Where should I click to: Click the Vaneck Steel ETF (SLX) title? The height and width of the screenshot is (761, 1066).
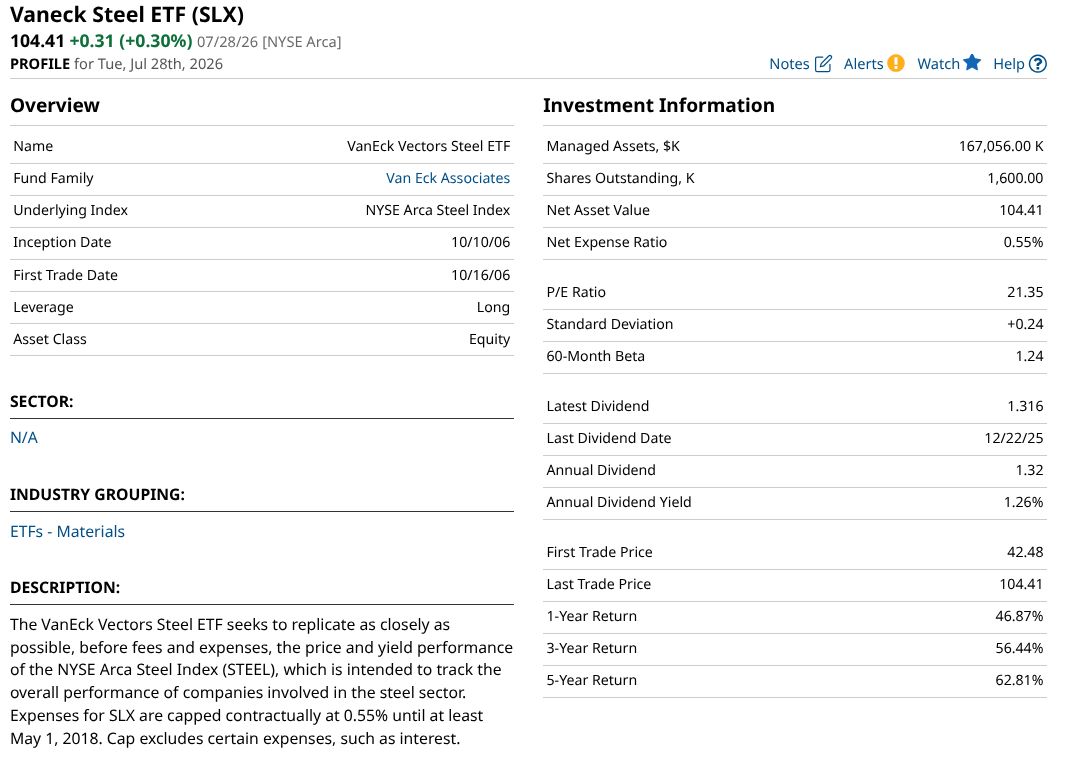point(127,14)
